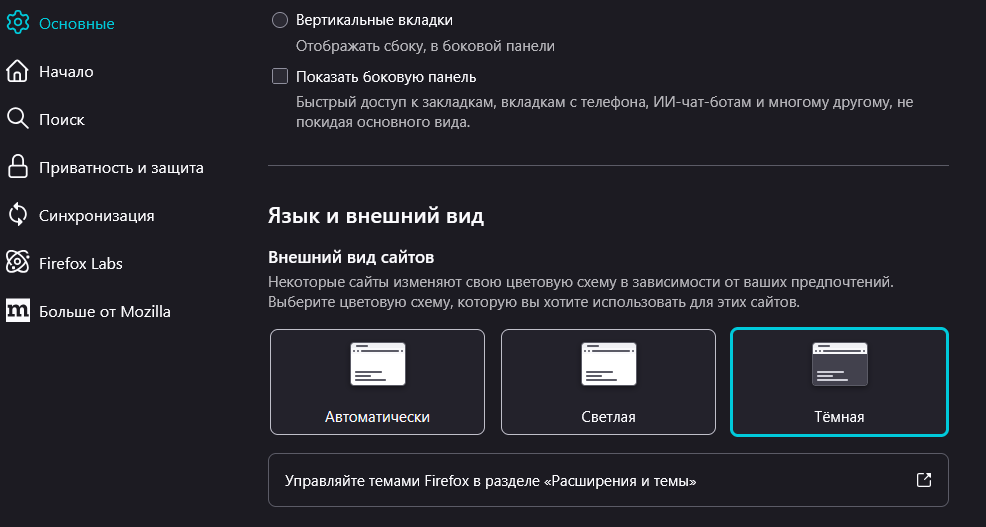
Task: Select the Вертикальные вкладки radio button
Action: click(x=280, y=20)
